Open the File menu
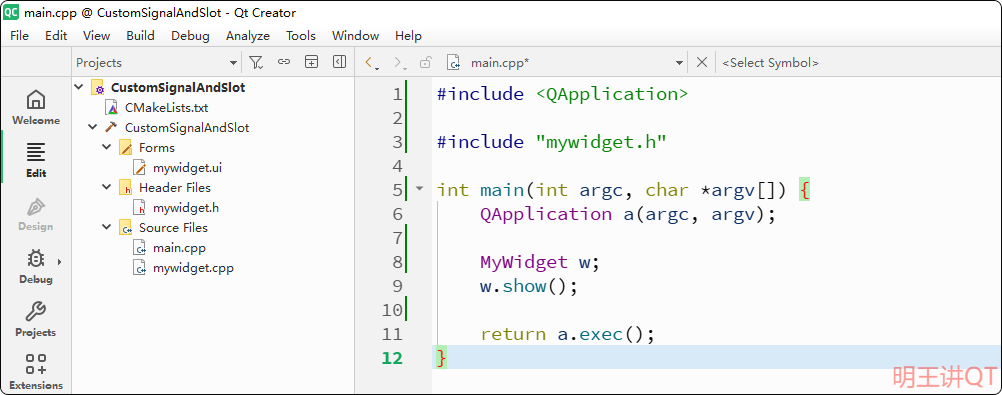Screen dimensions: 1002x395 tap(20, 36)
